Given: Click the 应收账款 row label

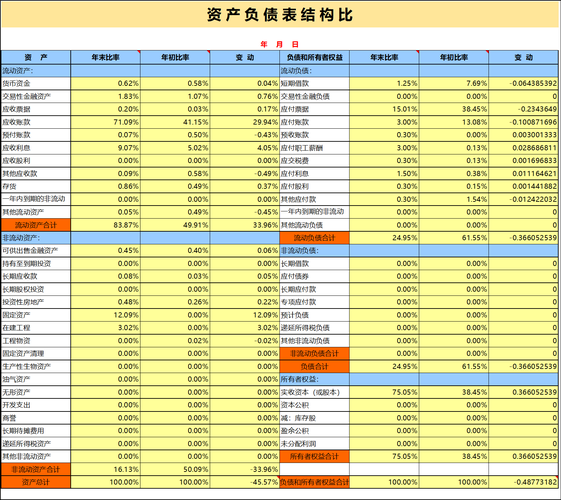Looking at the screenshot, I should tap(36, 122).
